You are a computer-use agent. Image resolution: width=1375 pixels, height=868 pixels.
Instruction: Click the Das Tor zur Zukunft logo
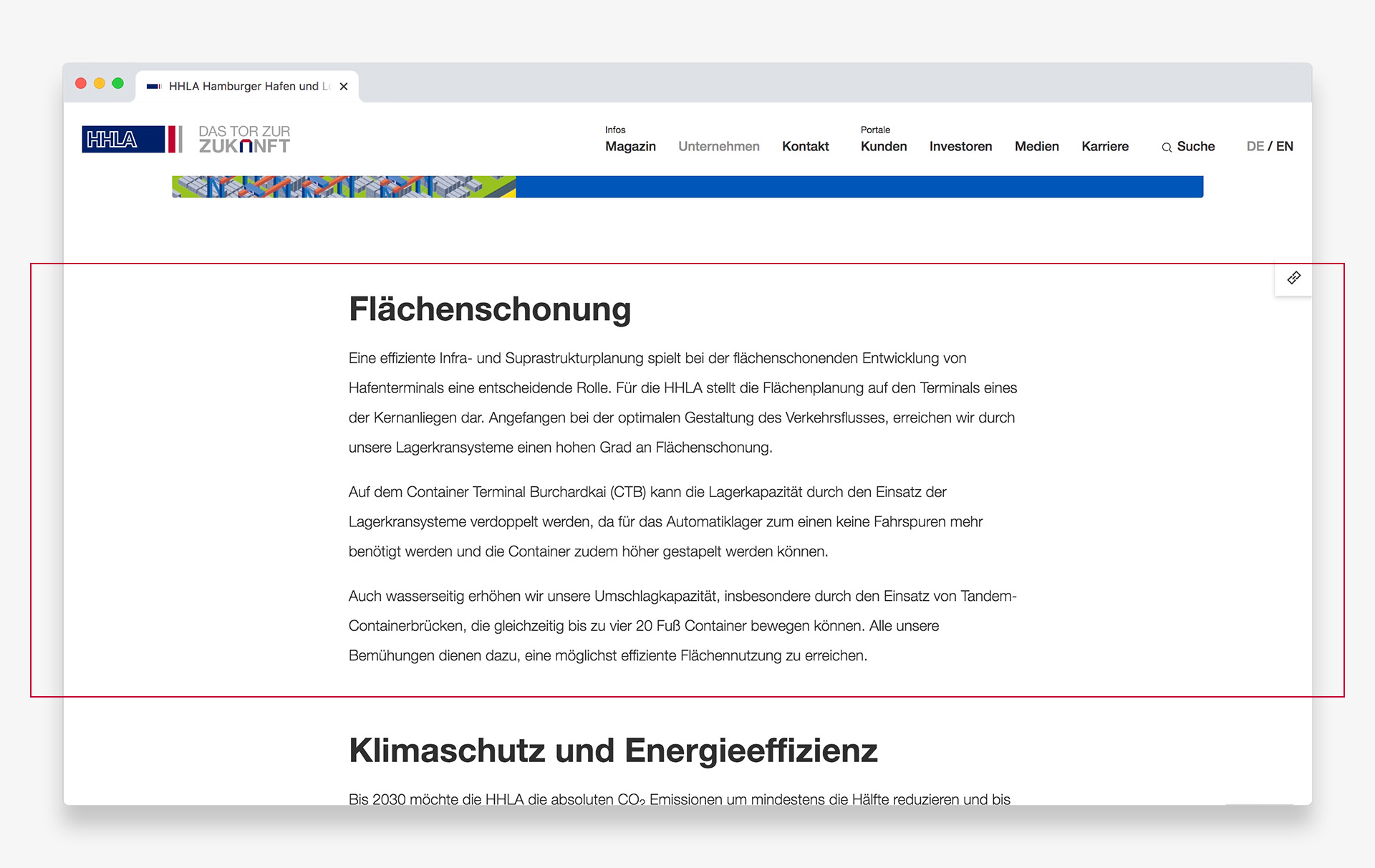tap(244, 139)
